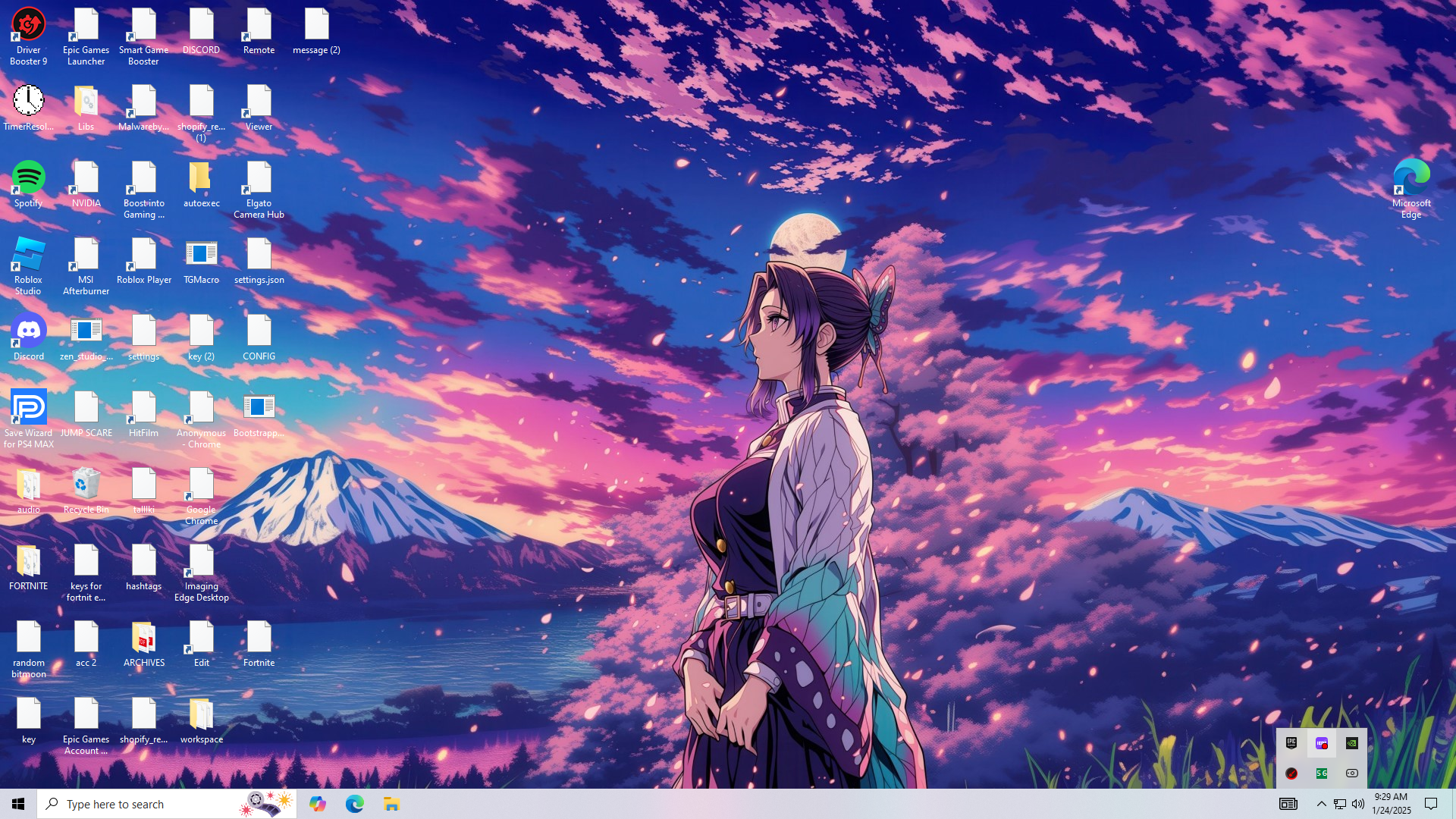This screenshot has width=1456, height=819.
Task: Collapse the hidden tray icons chevron
Action: click(x=1321, y=804)
